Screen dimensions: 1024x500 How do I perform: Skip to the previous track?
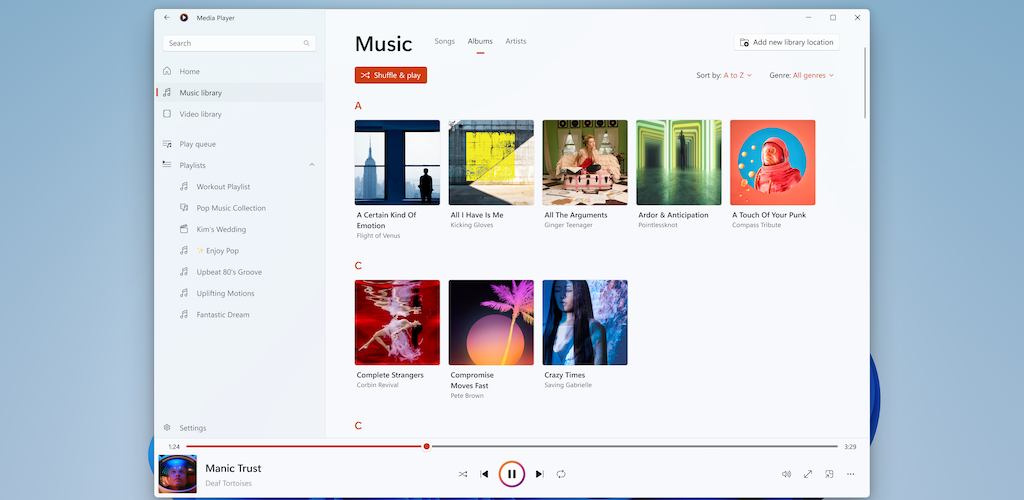coord(485,474)
